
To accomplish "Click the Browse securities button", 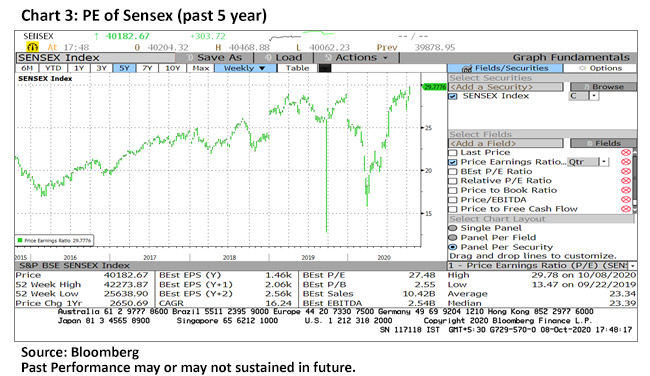I will (603, 87).
